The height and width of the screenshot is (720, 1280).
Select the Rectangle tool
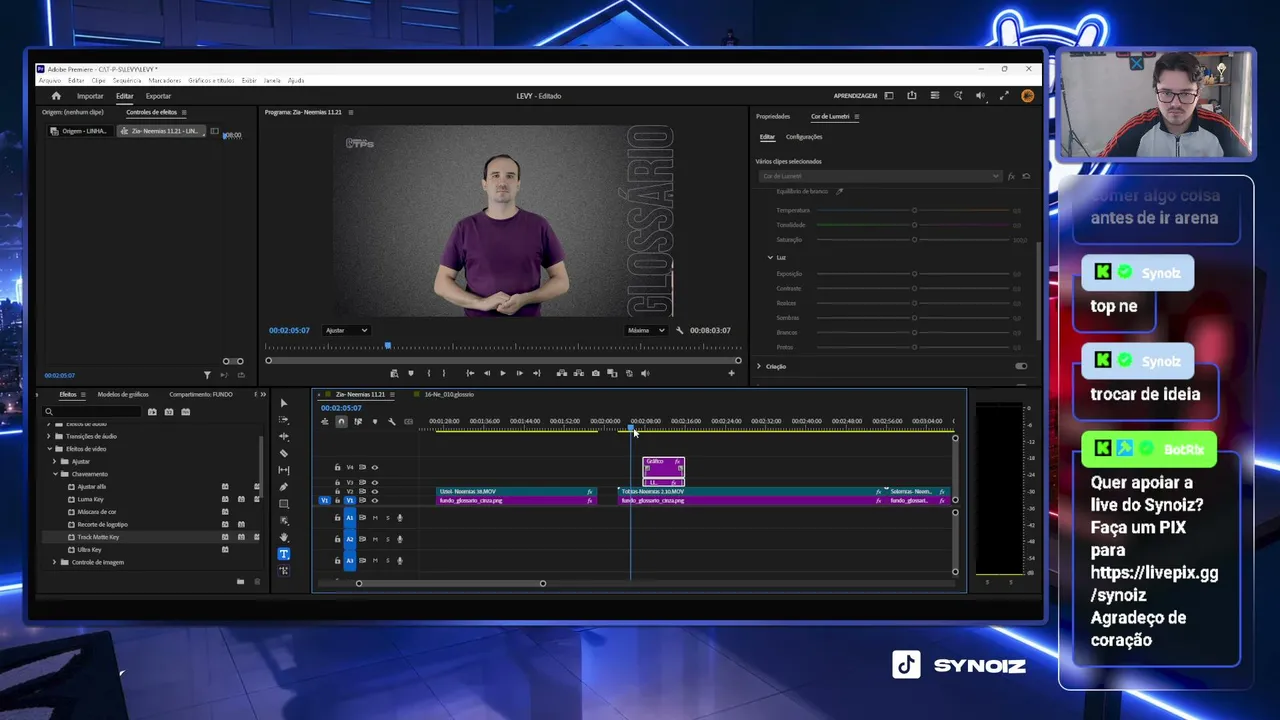(x=284, y=504)
